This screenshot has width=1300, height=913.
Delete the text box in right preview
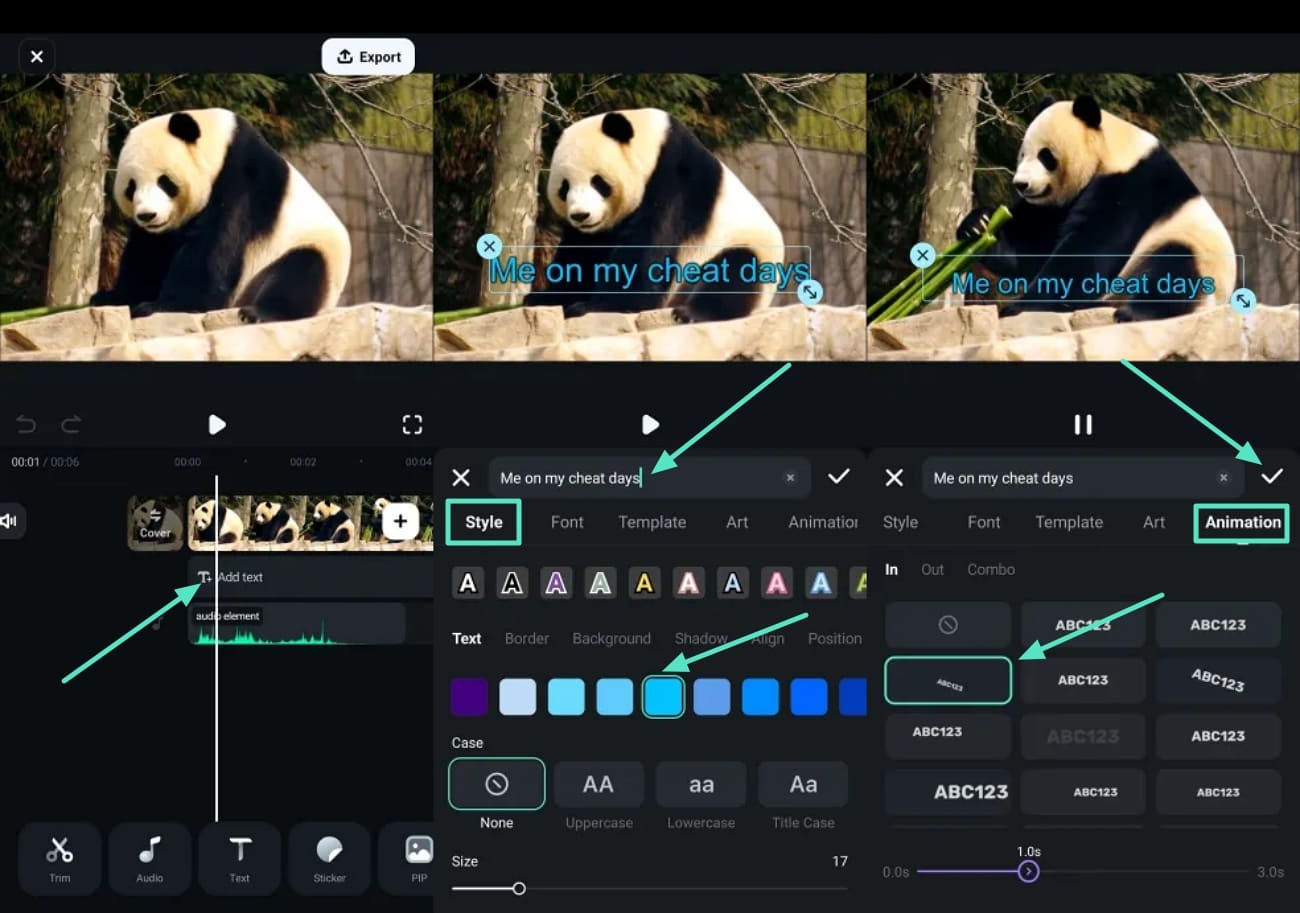[x=922, y=256]
